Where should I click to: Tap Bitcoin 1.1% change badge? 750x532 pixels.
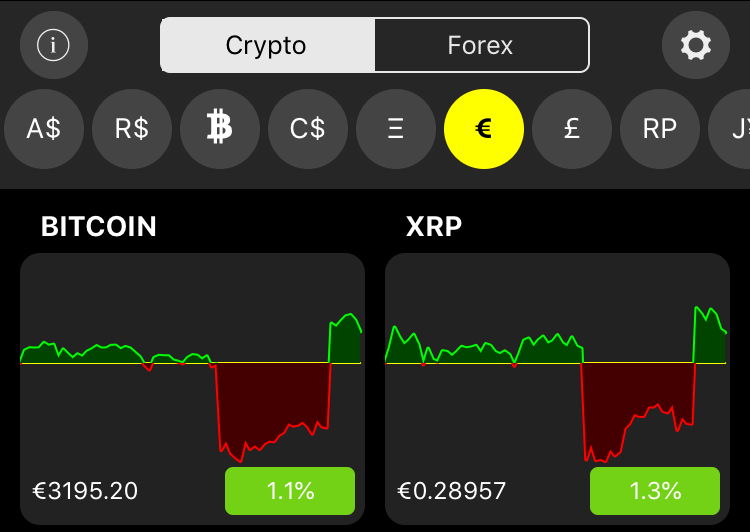[x=290, y=491]
